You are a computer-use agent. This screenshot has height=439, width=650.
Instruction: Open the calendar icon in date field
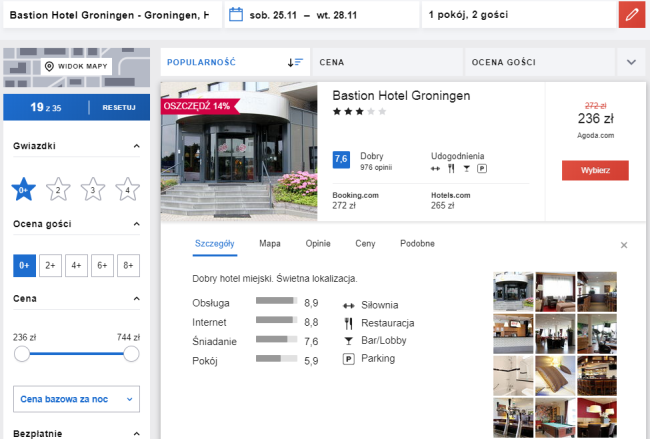(x=236, y=15)
